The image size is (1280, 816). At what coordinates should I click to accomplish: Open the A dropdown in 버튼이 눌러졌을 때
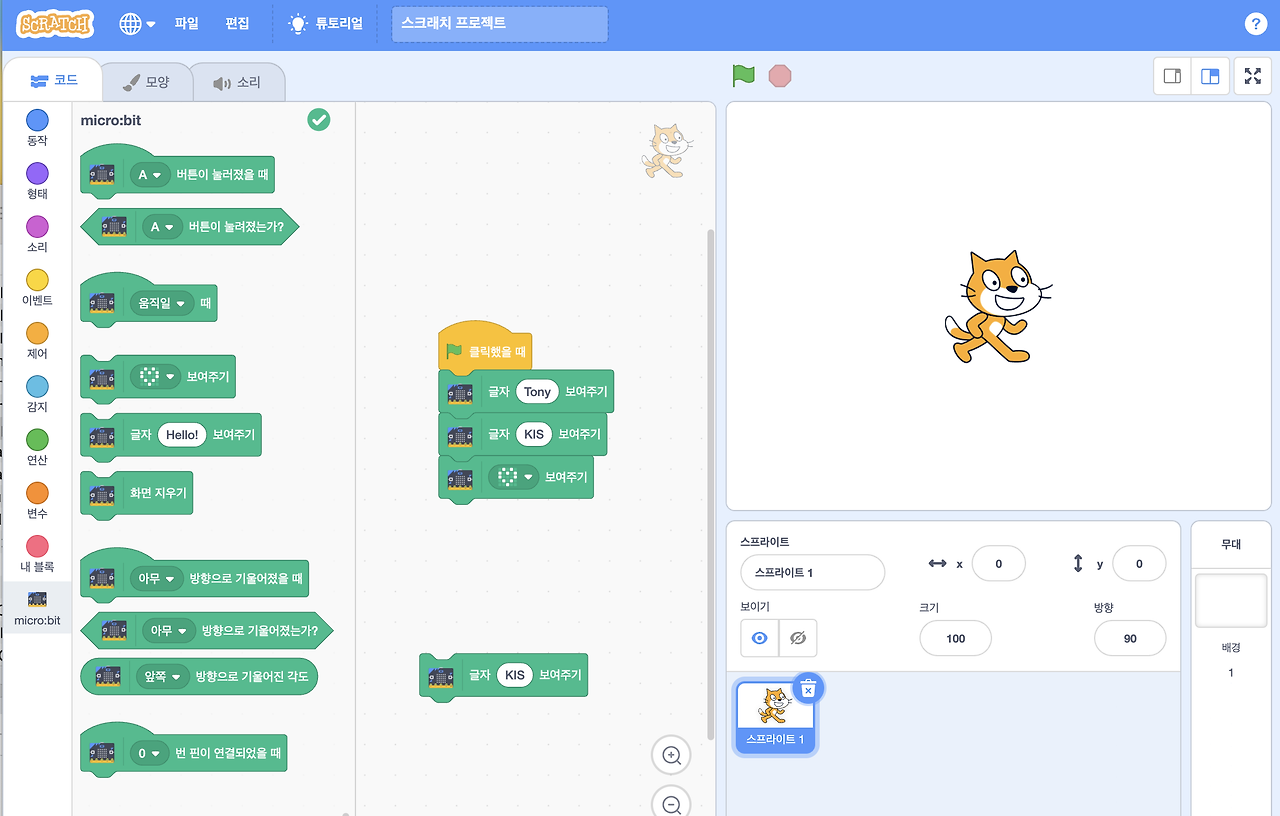point(149,175)
